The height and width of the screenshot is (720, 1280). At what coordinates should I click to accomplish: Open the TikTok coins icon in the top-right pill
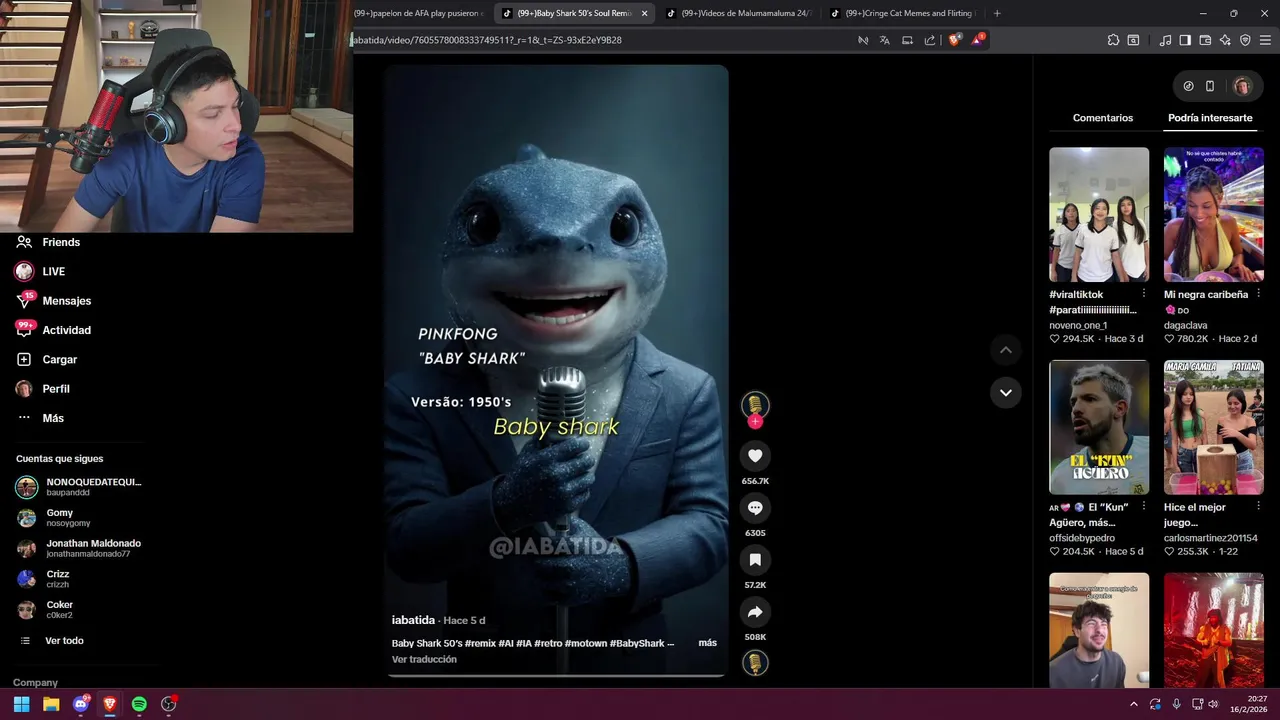tap(1188, 86)
